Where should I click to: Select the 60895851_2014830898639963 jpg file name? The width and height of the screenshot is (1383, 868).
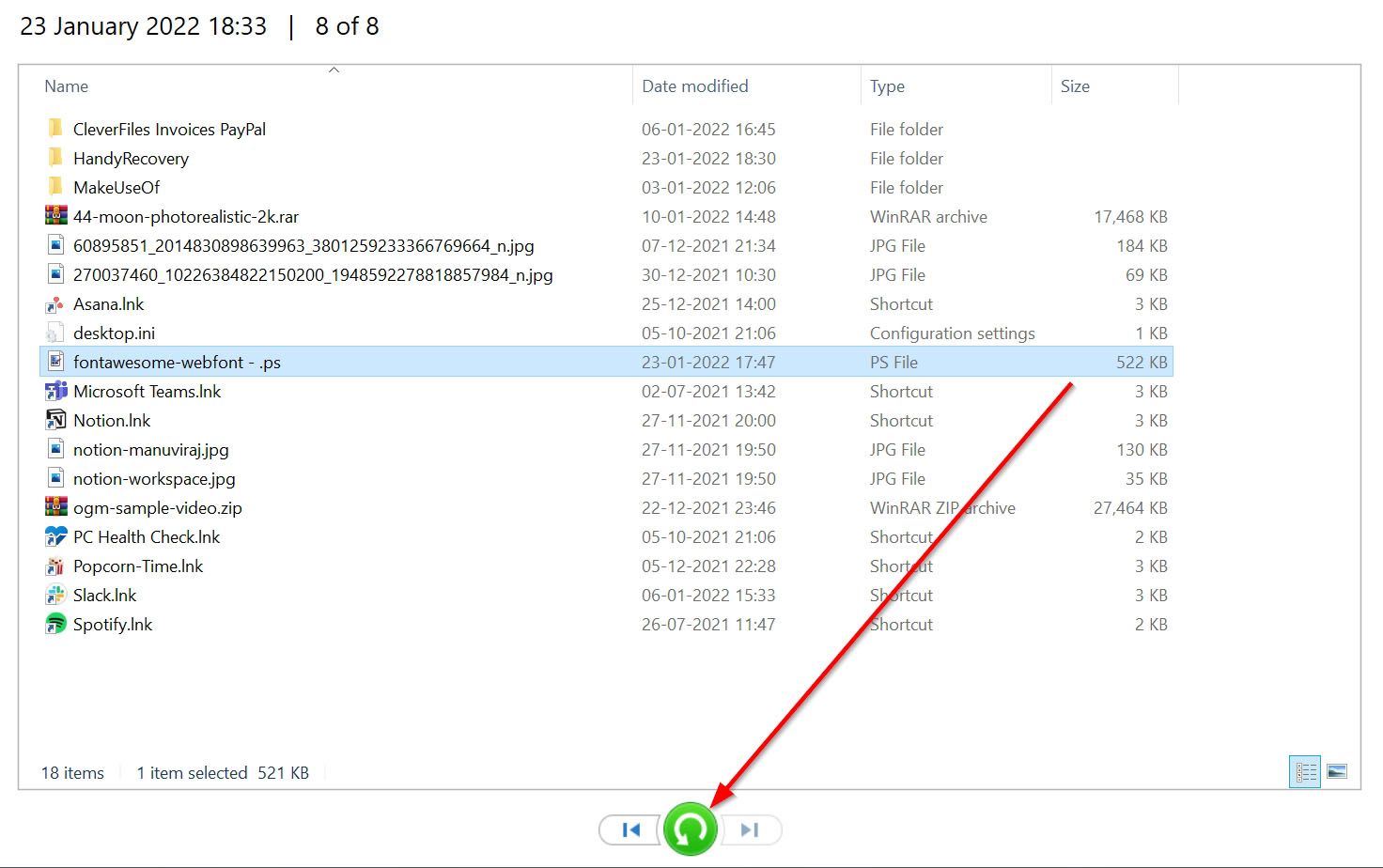pos(303,246)
